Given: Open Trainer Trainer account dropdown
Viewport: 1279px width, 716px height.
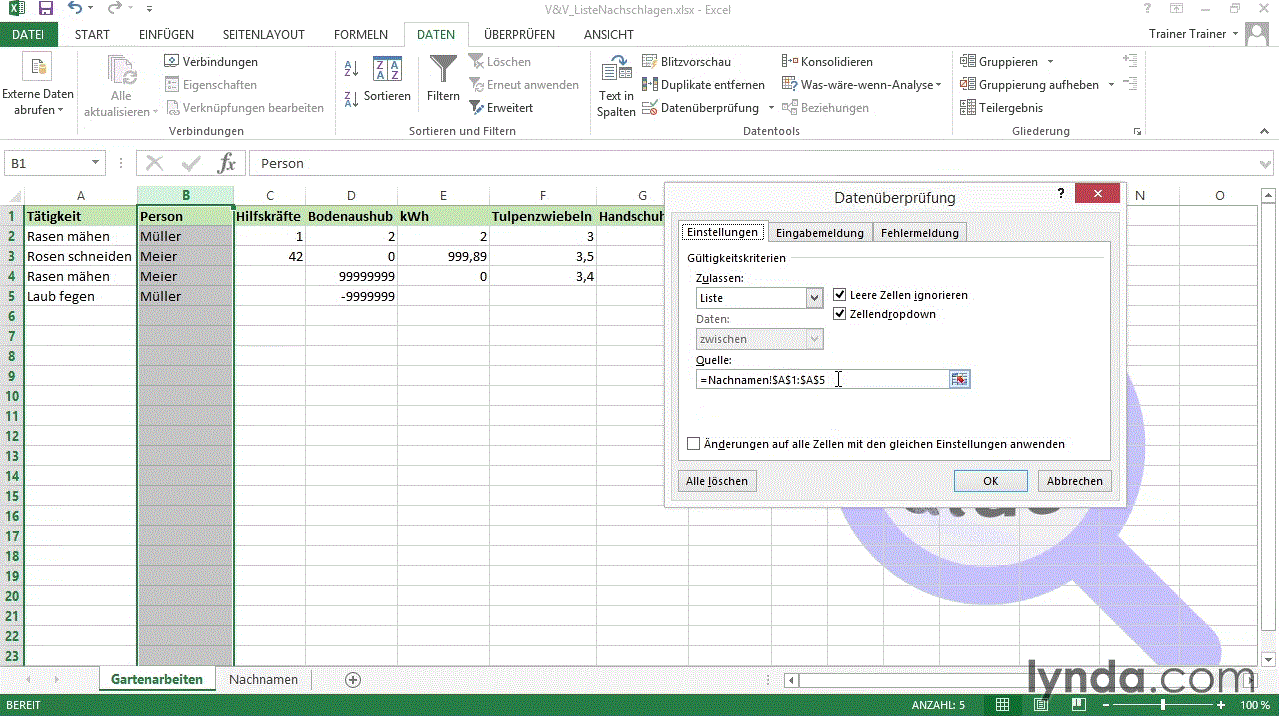Looking at the screenshot, I should (x=1235, y=34).
